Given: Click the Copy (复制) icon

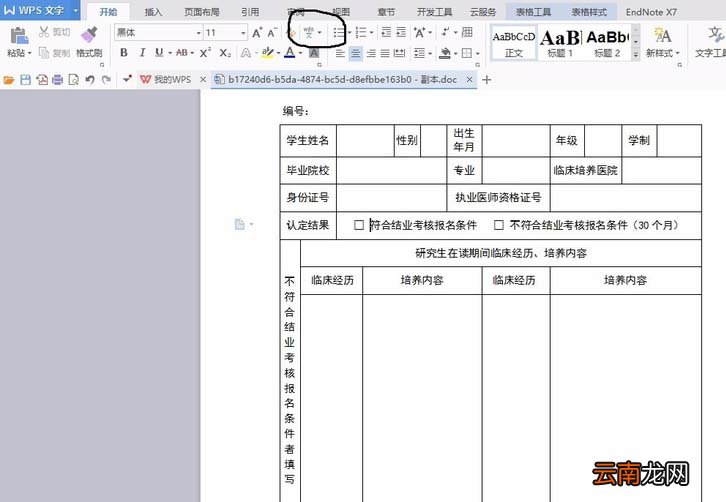Looking at the screenshot, I should pos(44,53).
